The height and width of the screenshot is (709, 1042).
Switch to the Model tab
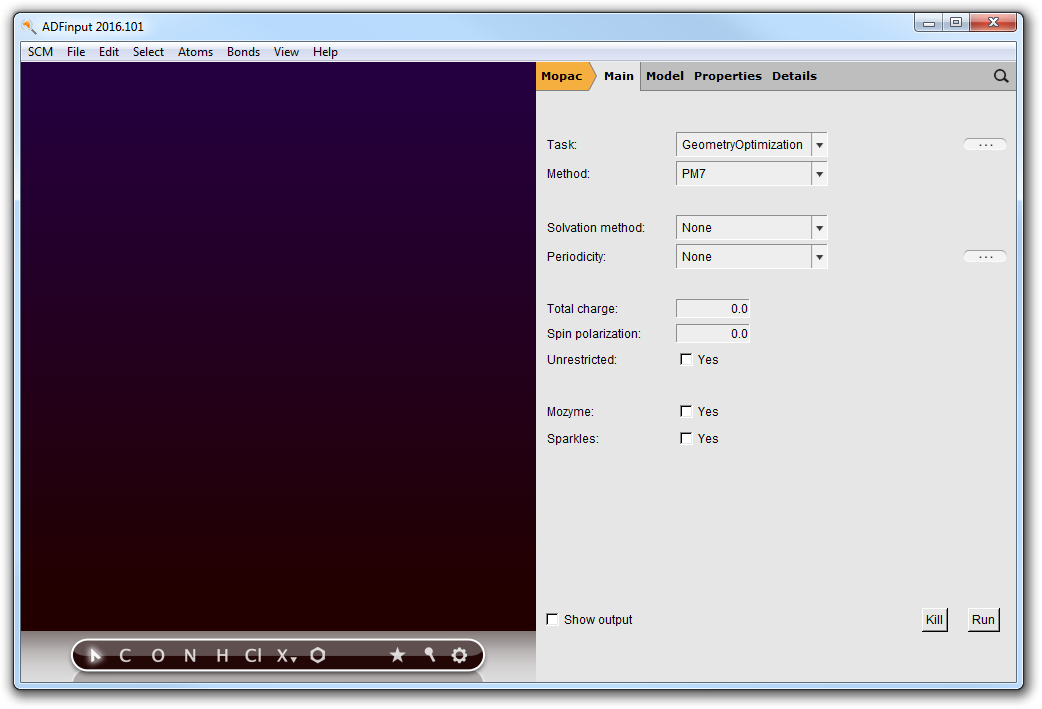pyautogui.click(x=665, y=76)
